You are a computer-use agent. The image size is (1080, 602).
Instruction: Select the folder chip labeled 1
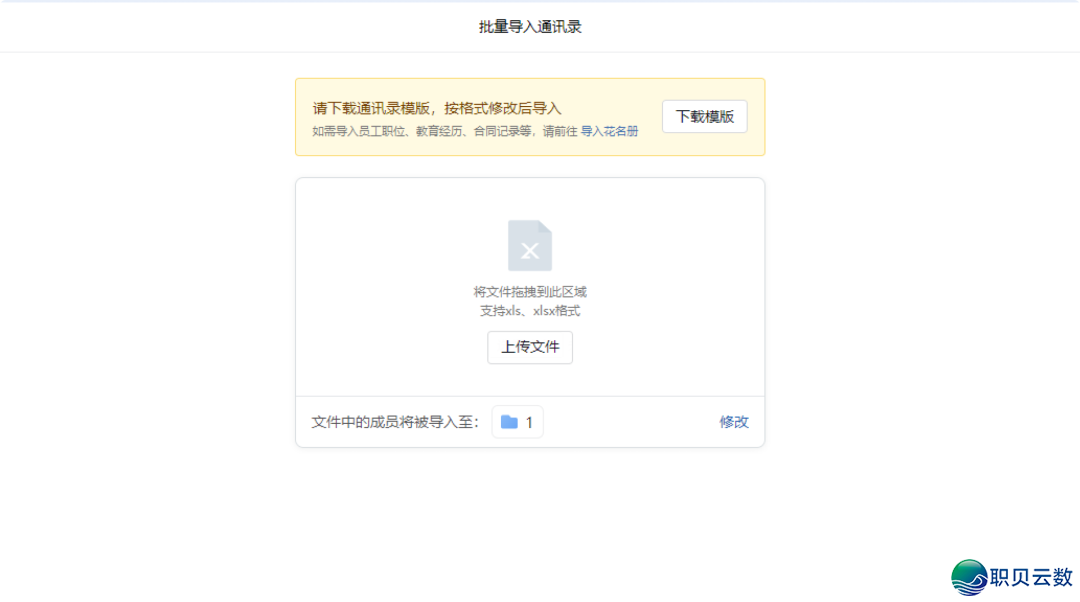click(x=517, y=422)
